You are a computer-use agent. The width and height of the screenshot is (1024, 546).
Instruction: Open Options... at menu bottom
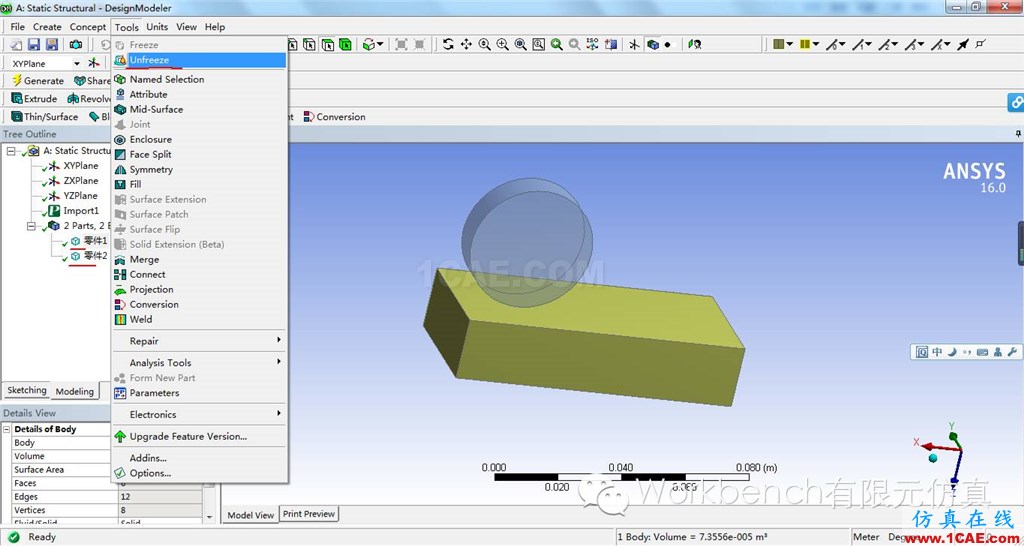click(199, 473)
